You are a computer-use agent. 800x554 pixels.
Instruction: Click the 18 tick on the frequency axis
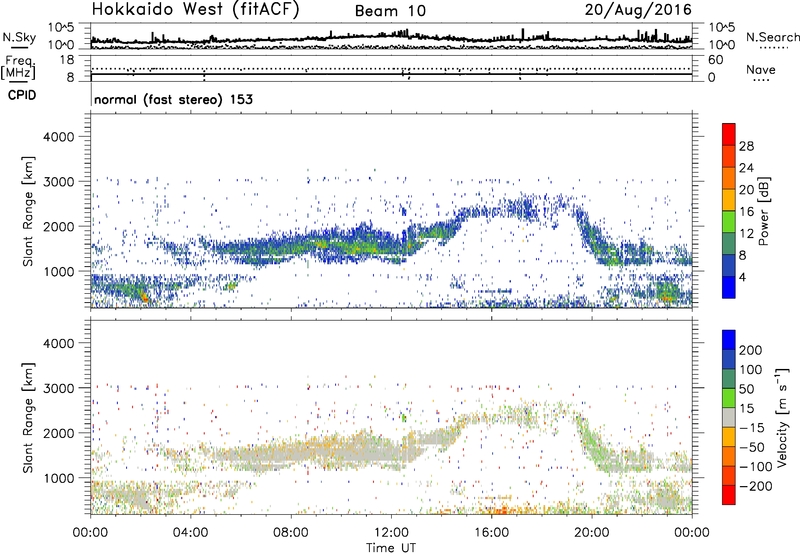67,60
